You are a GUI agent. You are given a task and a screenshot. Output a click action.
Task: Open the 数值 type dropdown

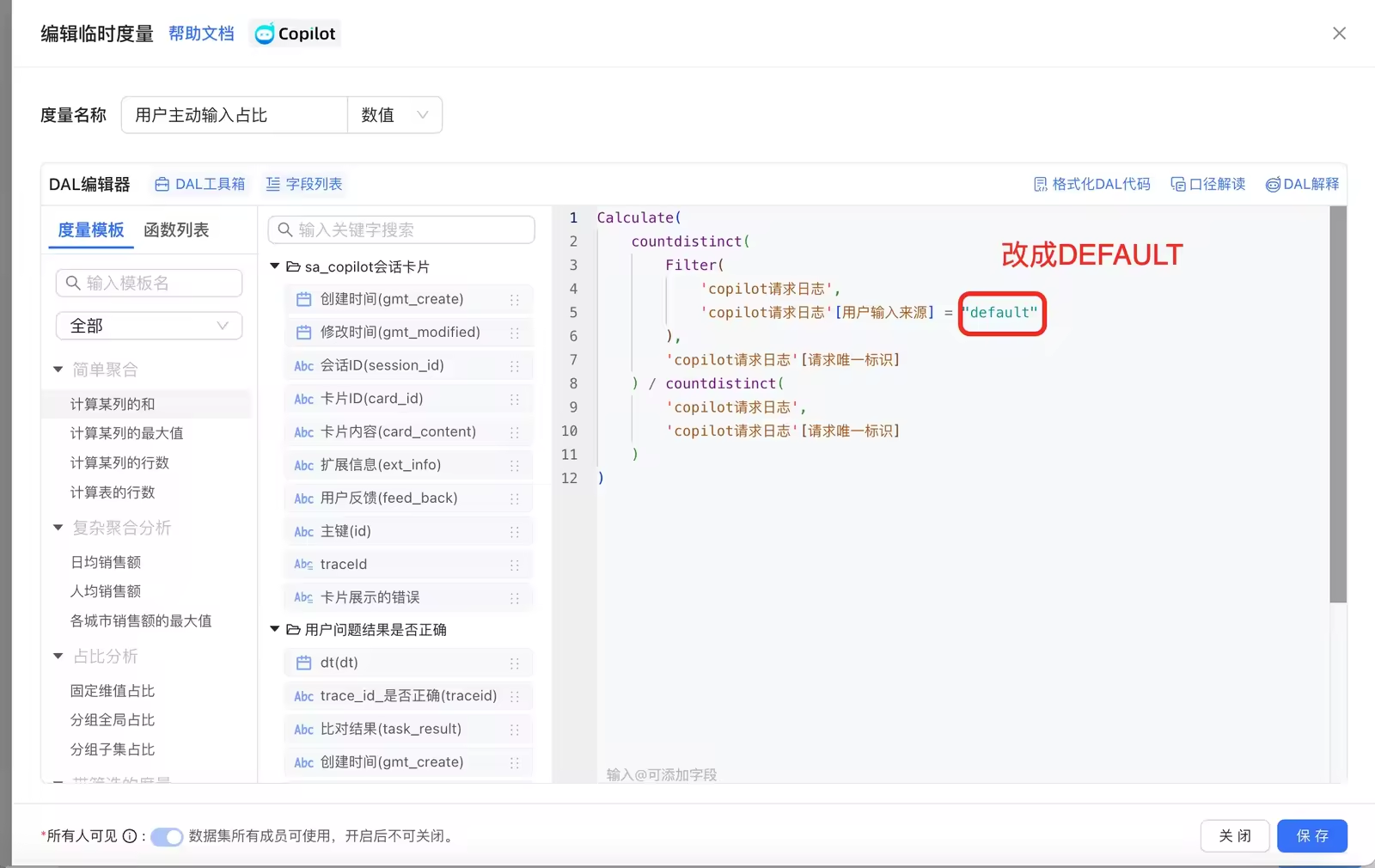click(394, 115)
